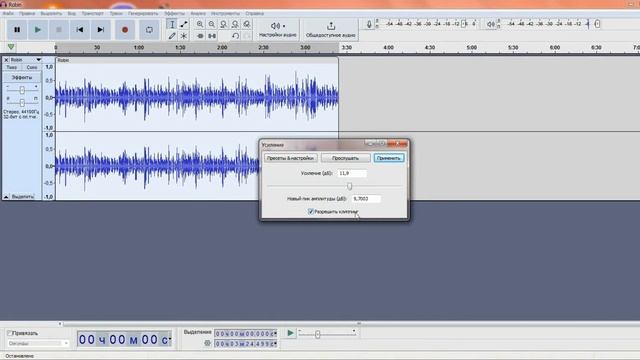The height and width of the screenshot is (360, 640).
Task: Select the Draw pencil tool
Action: tap(172, 36)
